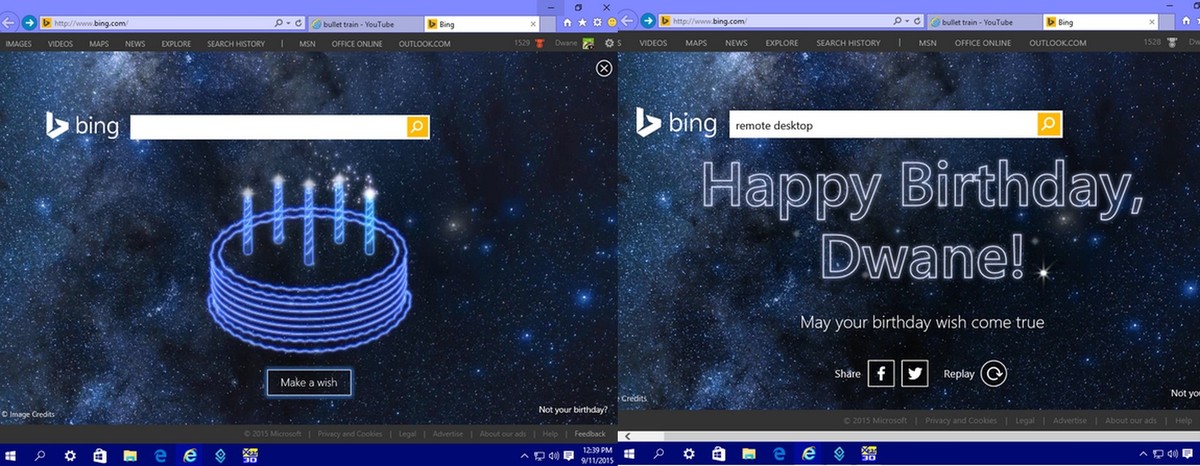
Task: Open Bing rewards medal icon in right window
Action: point(1171,43)
